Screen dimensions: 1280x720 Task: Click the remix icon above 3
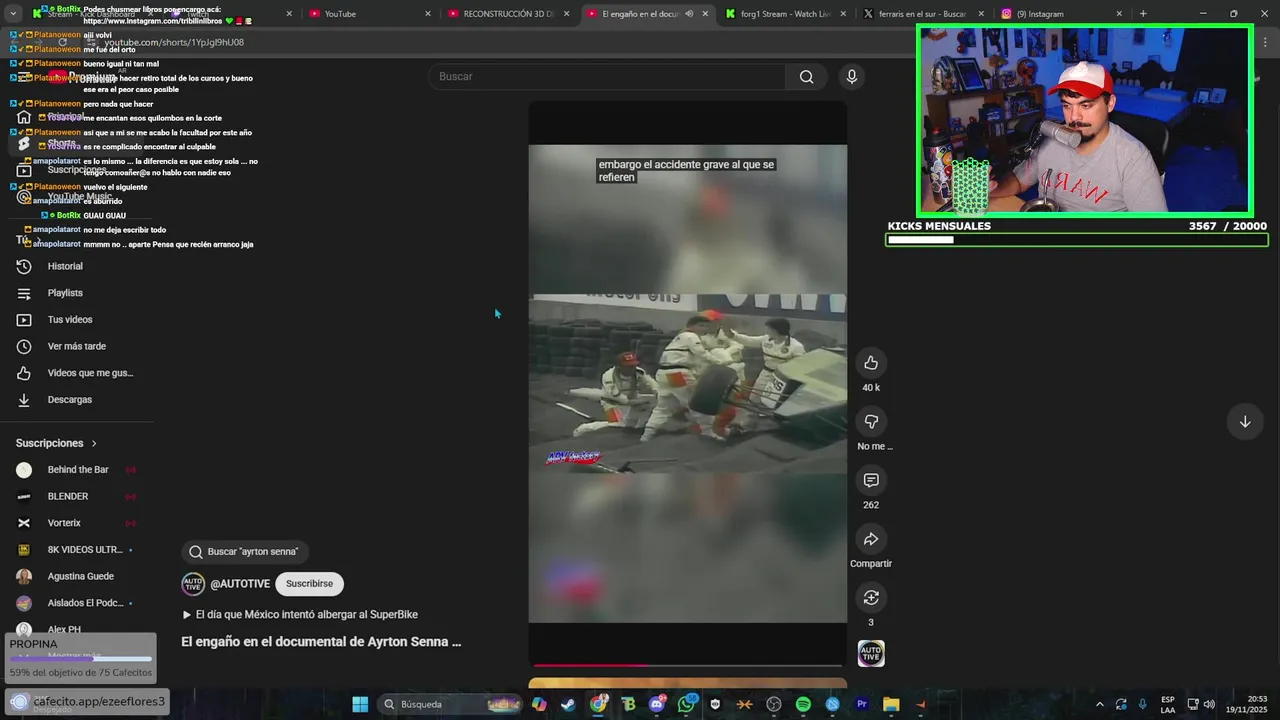[871, 597]
